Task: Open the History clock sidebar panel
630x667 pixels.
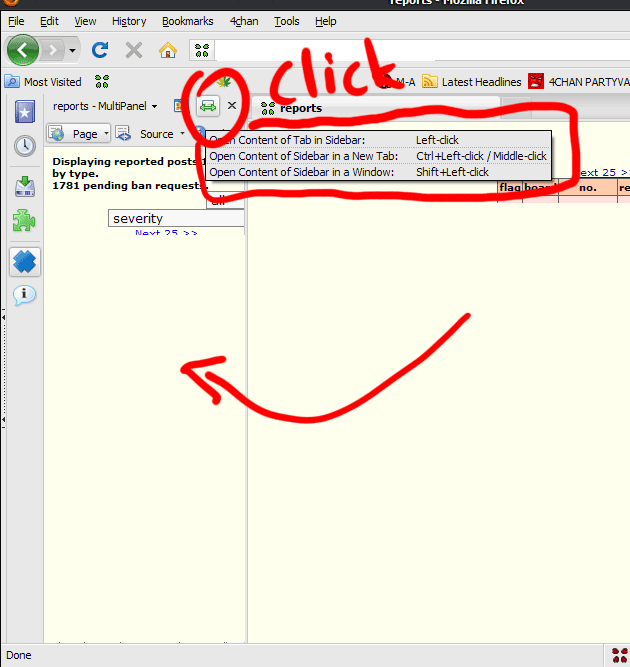Action: pos(25,146)
